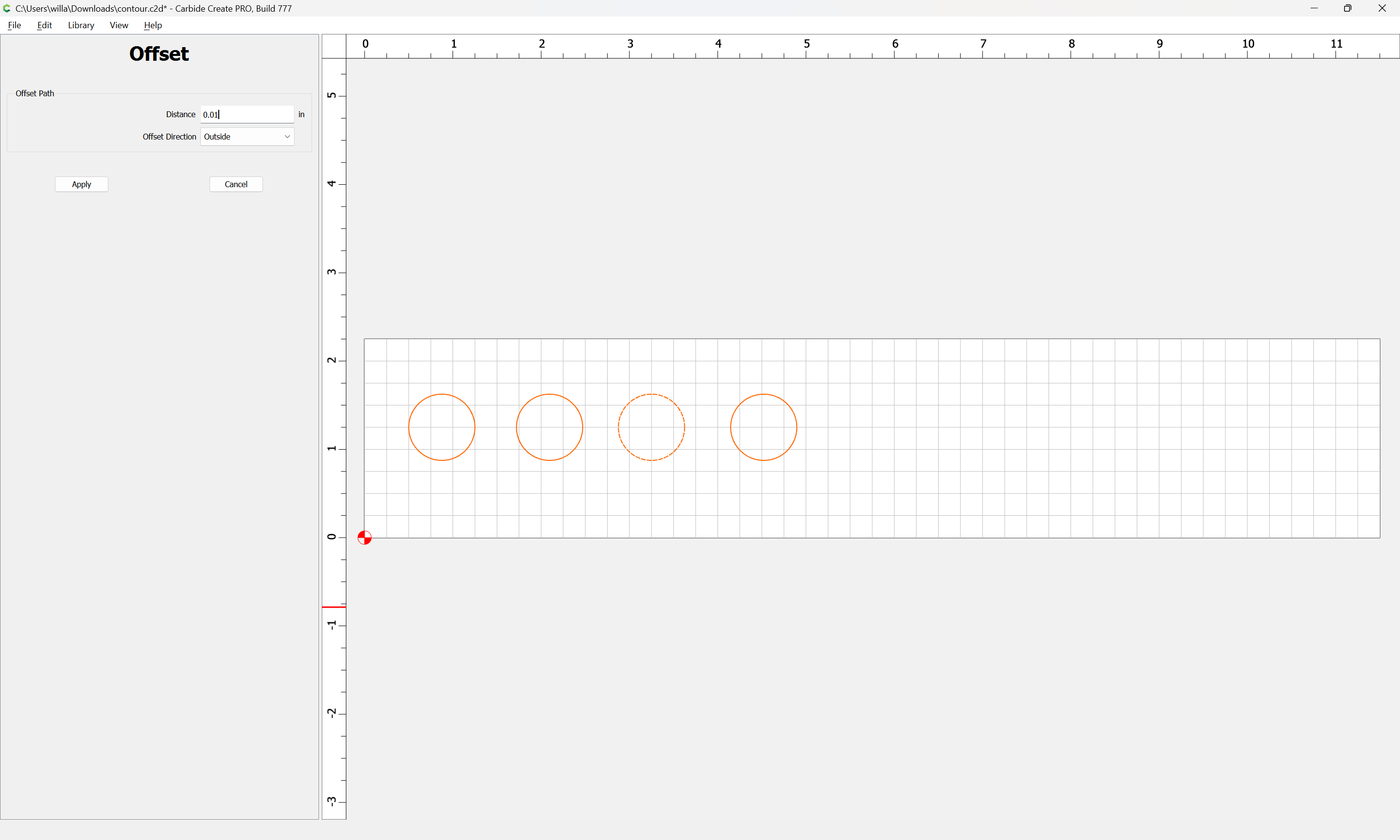Restore down the application window
Viewport: 1400px width, 840px height.
click(x=1347, y=8)
